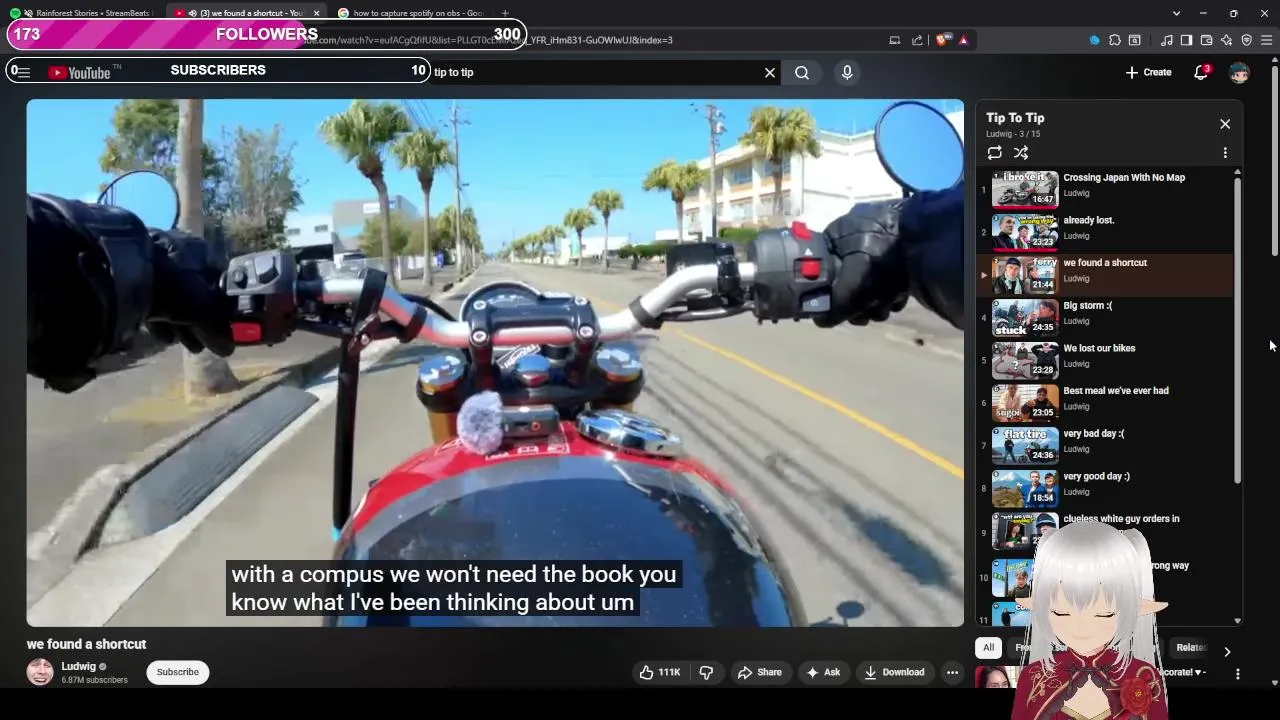Viewport: 1280px width, 720px height.
Task: Open 'clueless white guy orders in' video
Action: tap(1104, 531)
